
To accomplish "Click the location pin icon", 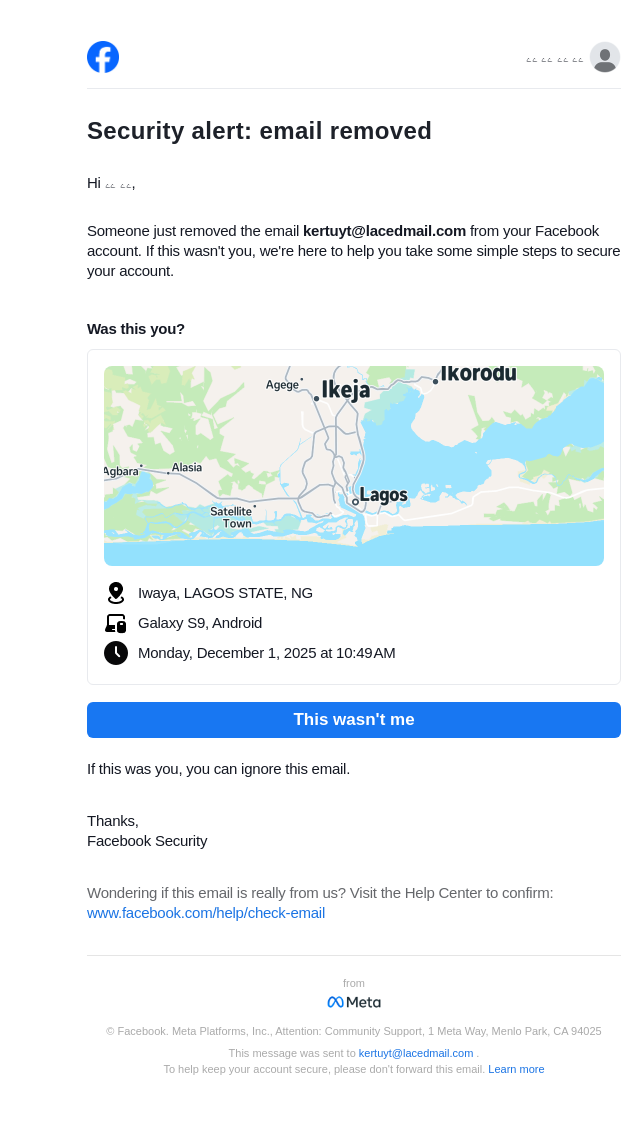I will (116, 593).
